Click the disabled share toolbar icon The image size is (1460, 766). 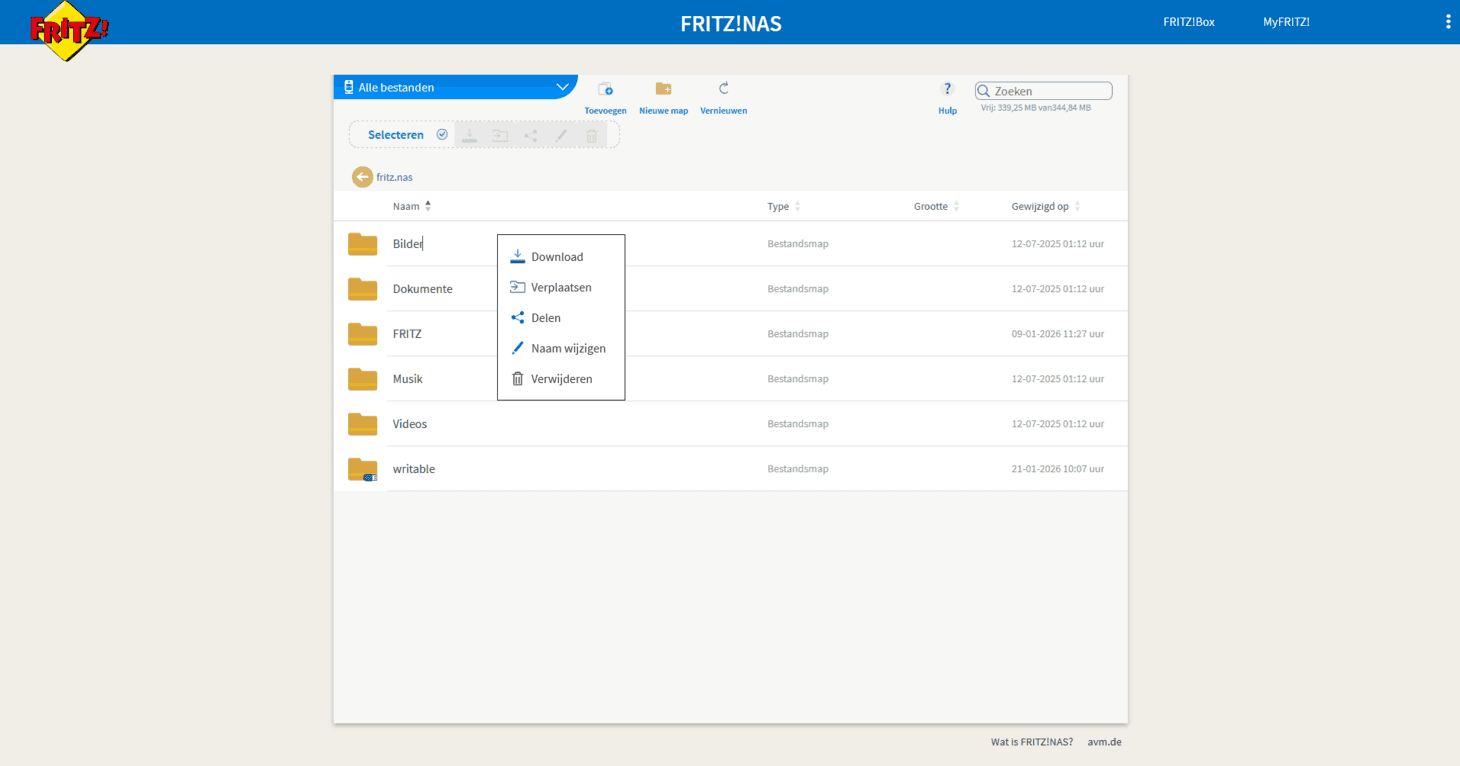point(531,135)
